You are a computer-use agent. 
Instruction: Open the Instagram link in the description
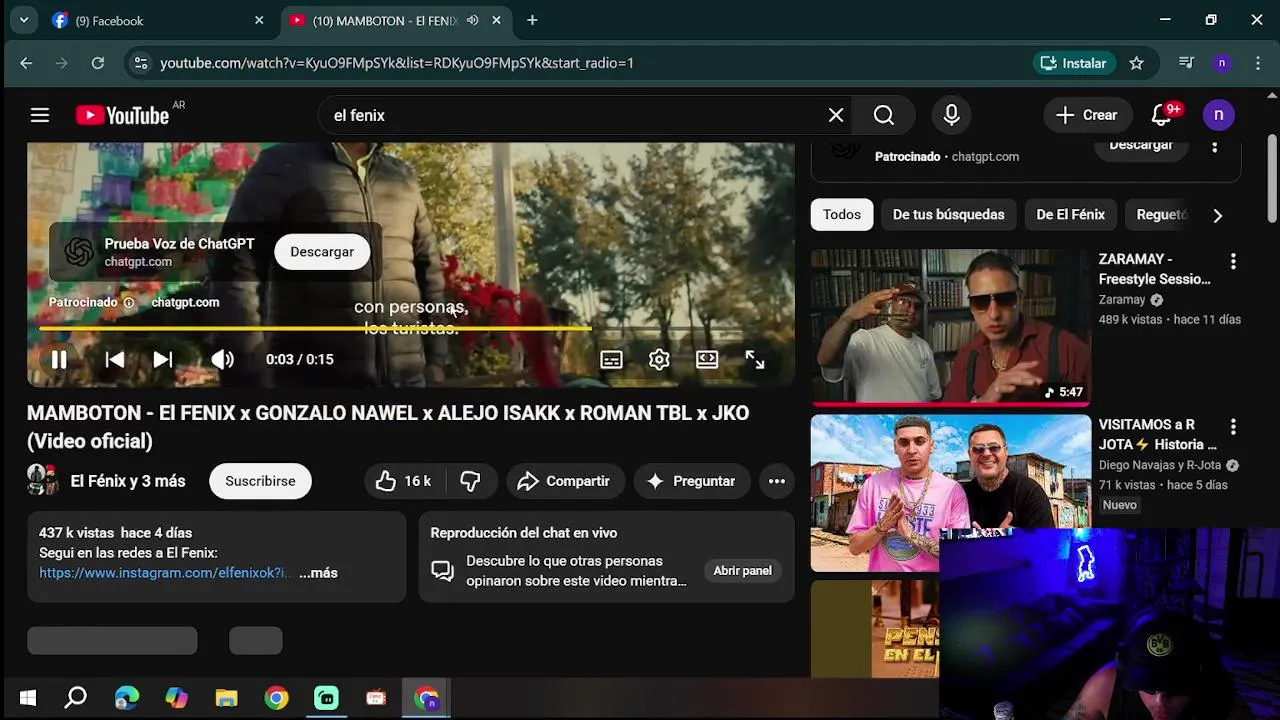click(166, 573)
